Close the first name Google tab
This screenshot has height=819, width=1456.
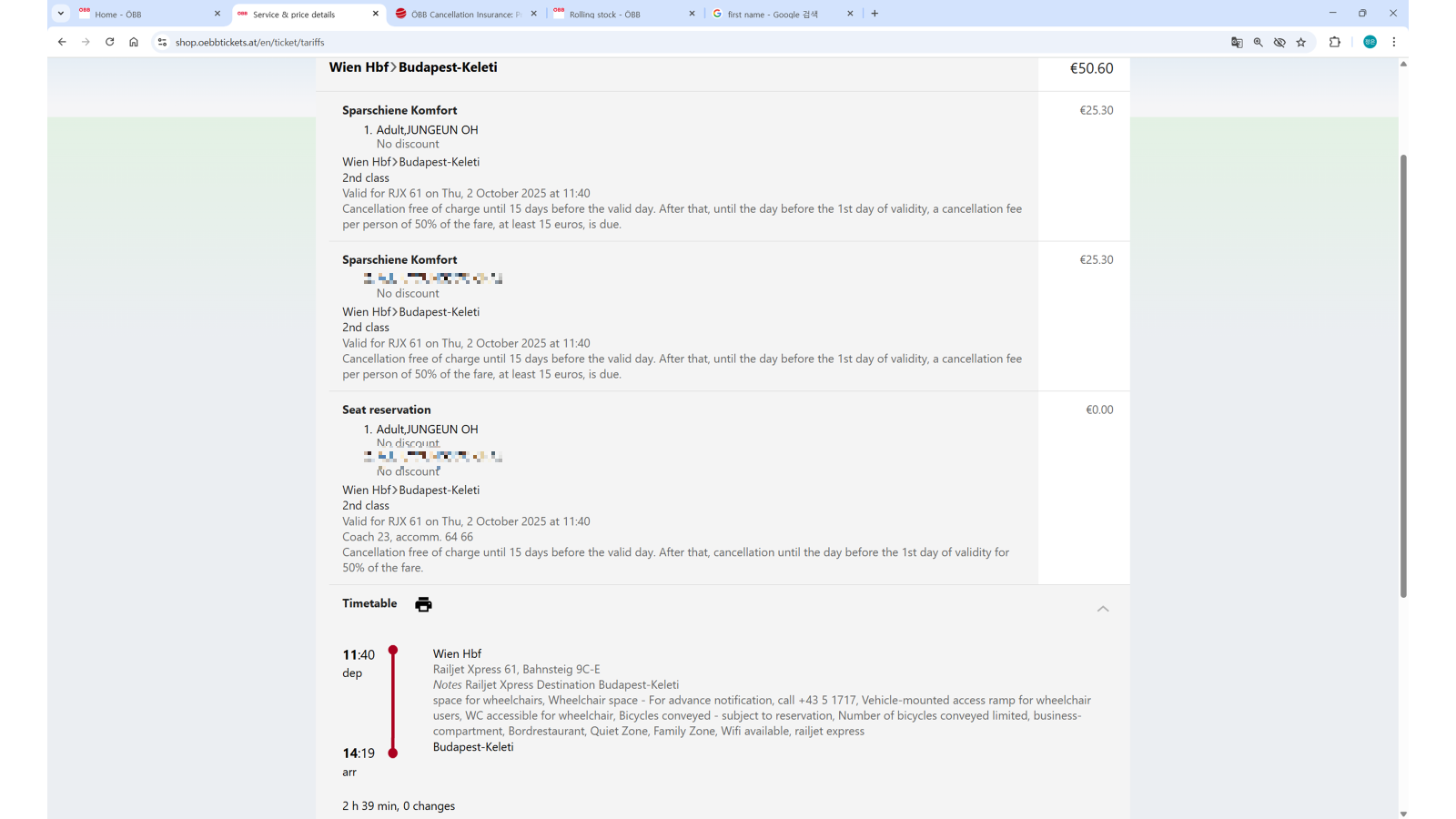click(x=850, y=14)
